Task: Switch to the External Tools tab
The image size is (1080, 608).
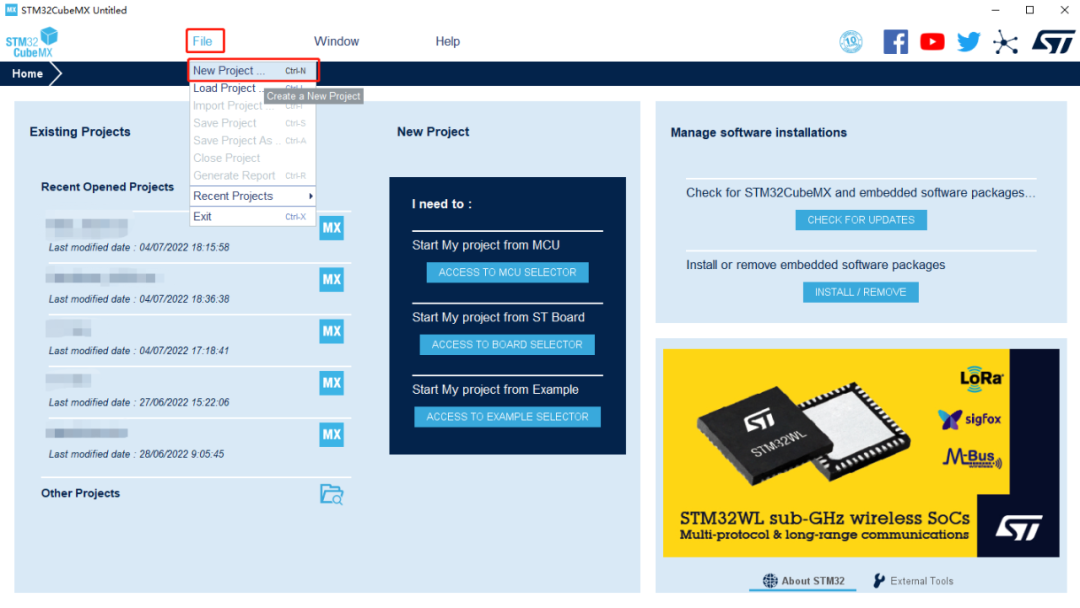Action: tap(913, 581)
